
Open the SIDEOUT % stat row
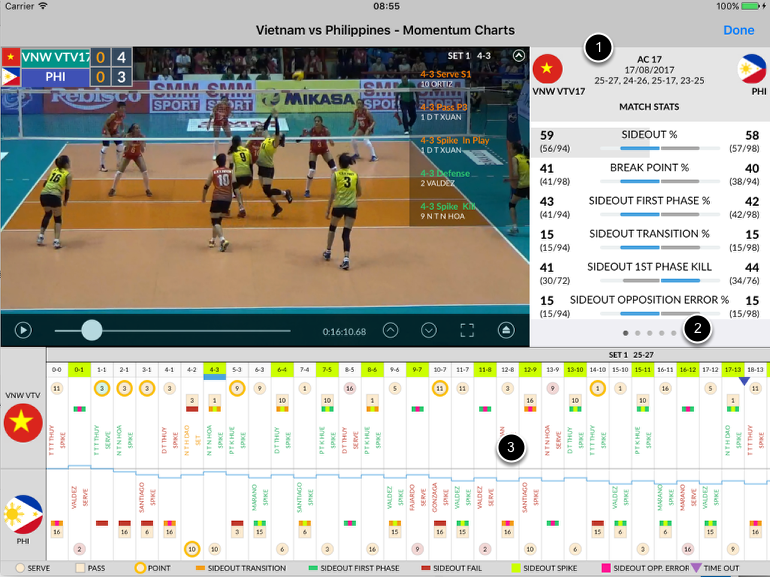(651, 140)
